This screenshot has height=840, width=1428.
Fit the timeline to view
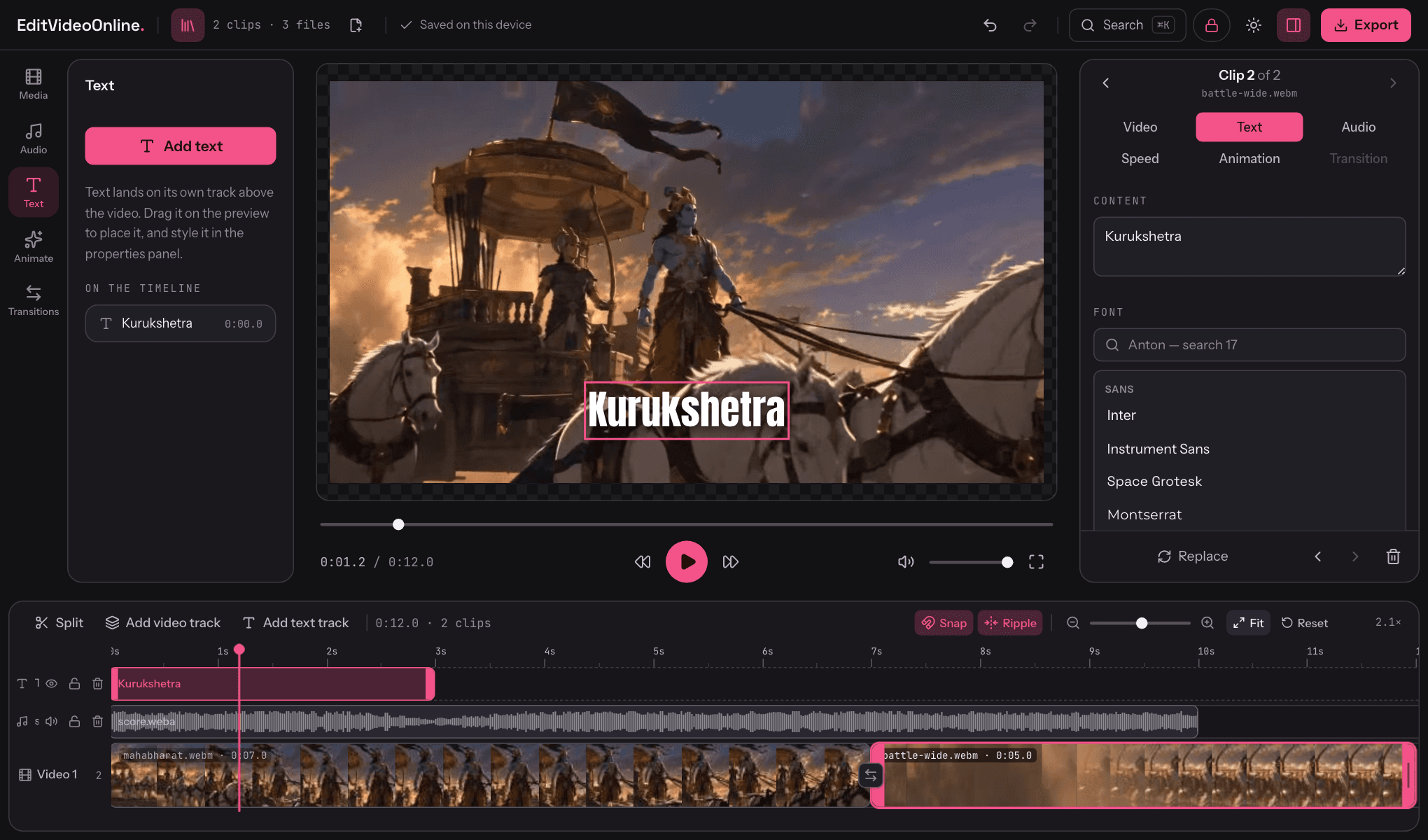tap(1248, 622)
